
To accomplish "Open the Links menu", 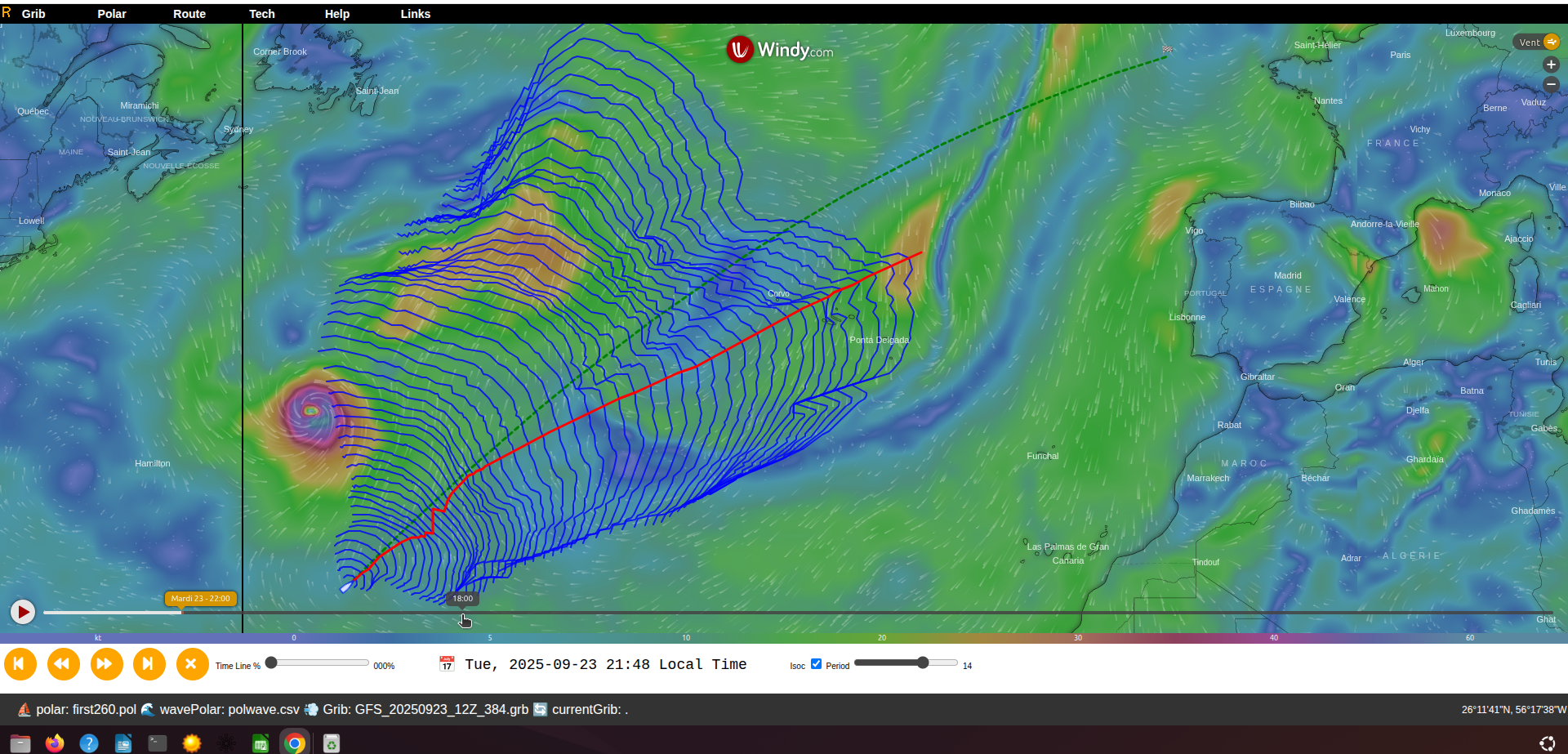I will pyautogui.click(x=415, y=14).
